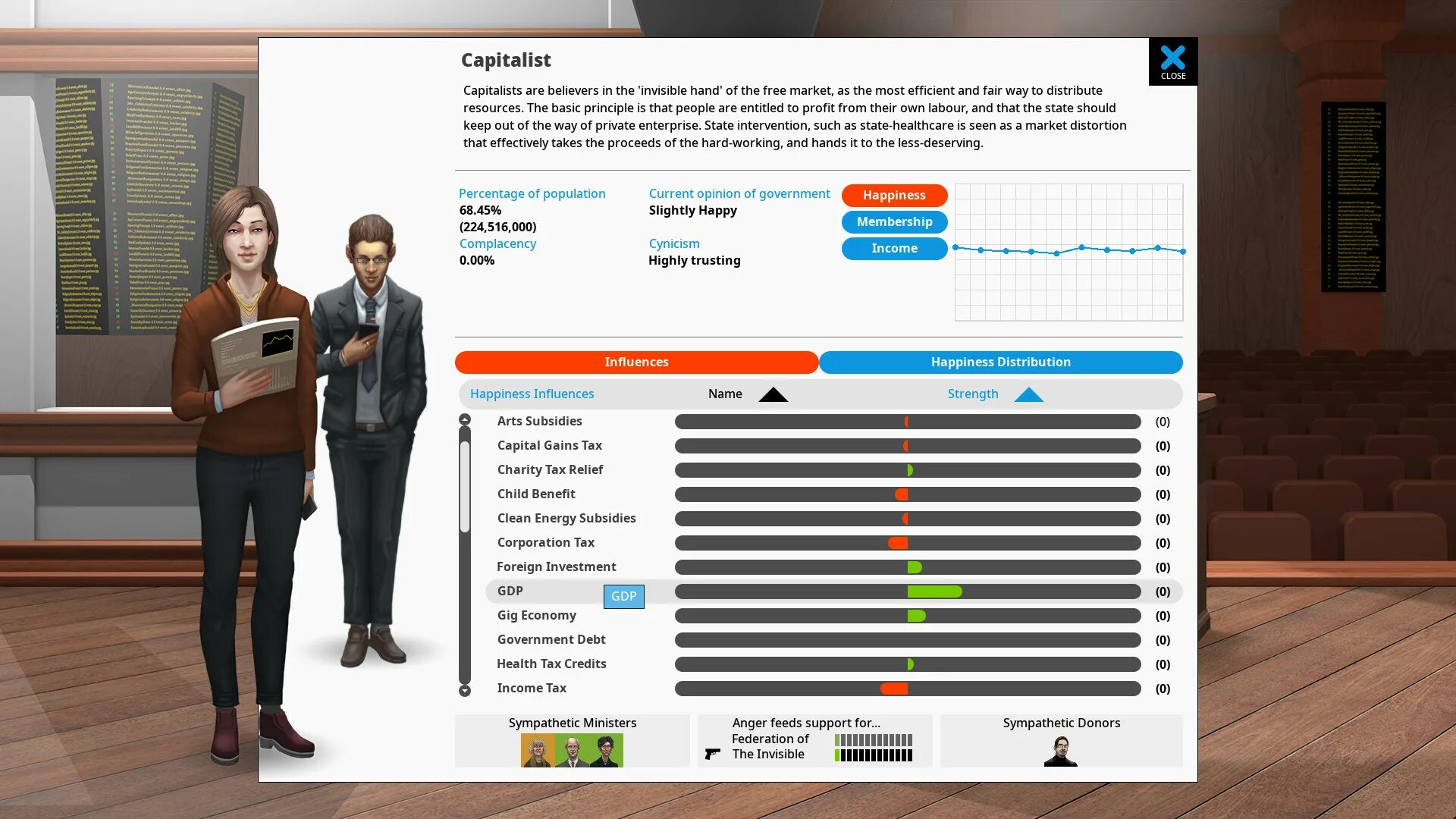Toggle the Strength column sort arrow ascending
The width and height of the screenshot is (1456, 819).
pos(1029,394)
